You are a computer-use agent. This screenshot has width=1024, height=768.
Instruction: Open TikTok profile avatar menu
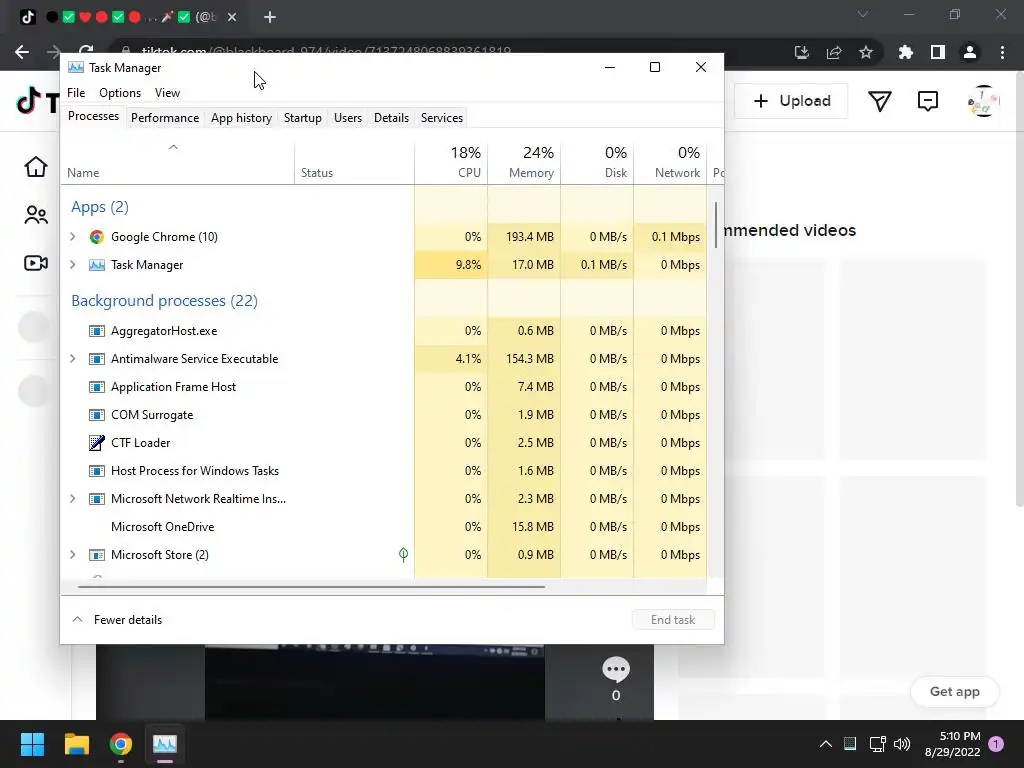click(x=983, y=101)
